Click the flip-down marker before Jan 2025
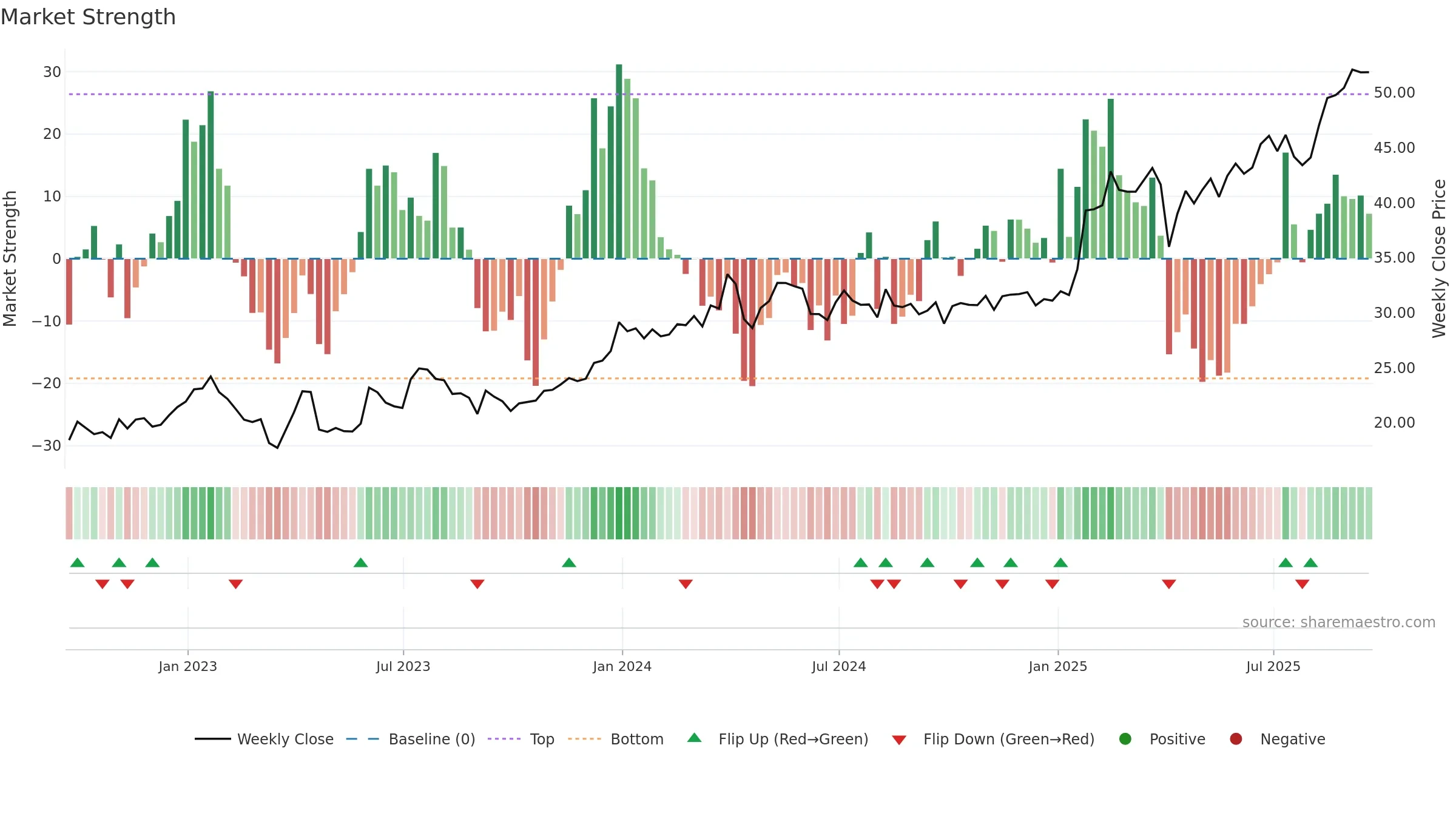 (x=1053, y=584)
